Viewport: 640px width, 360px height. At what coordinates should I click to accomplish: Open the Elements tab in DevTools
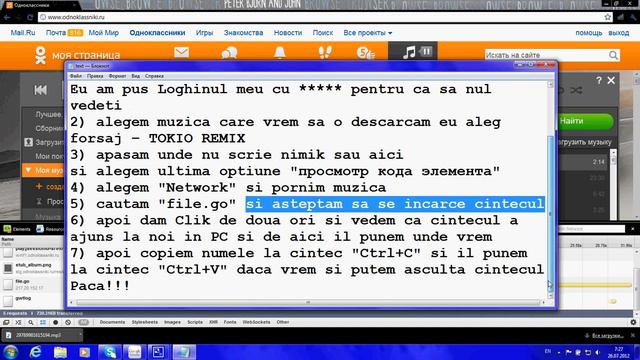(x=17, y=229)
